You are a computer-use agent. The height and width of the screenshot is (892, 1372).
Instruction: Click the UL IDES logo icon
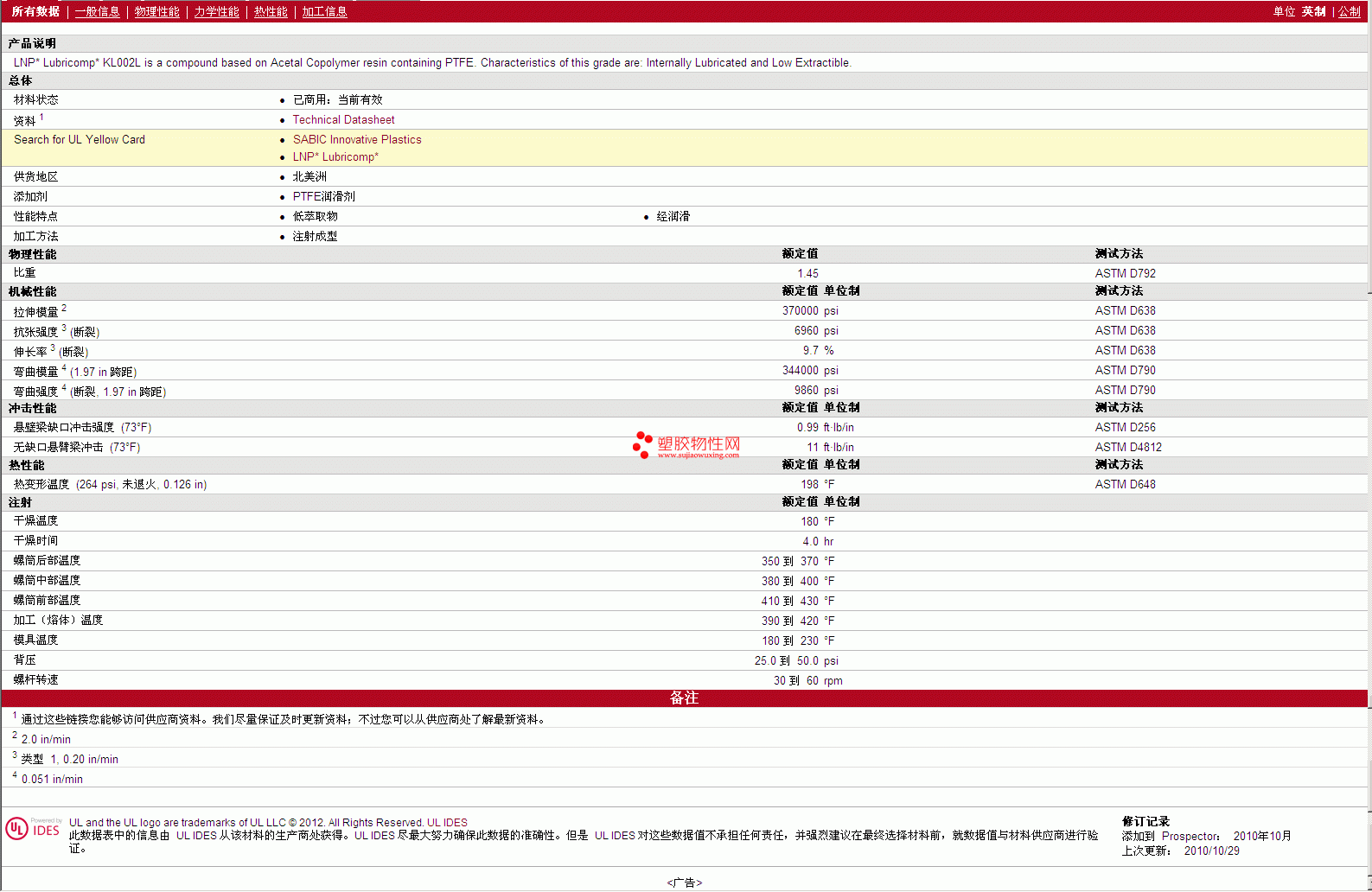point(33,829)
